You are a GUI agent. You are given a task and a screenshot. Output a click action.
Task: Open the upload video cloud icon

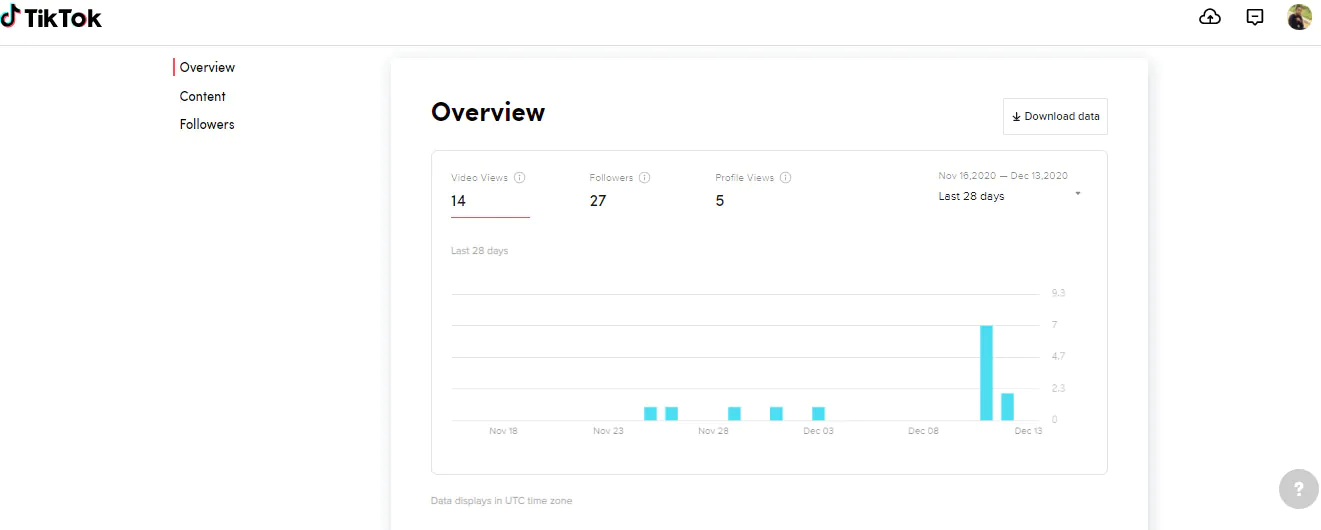tap(1210, 17)
